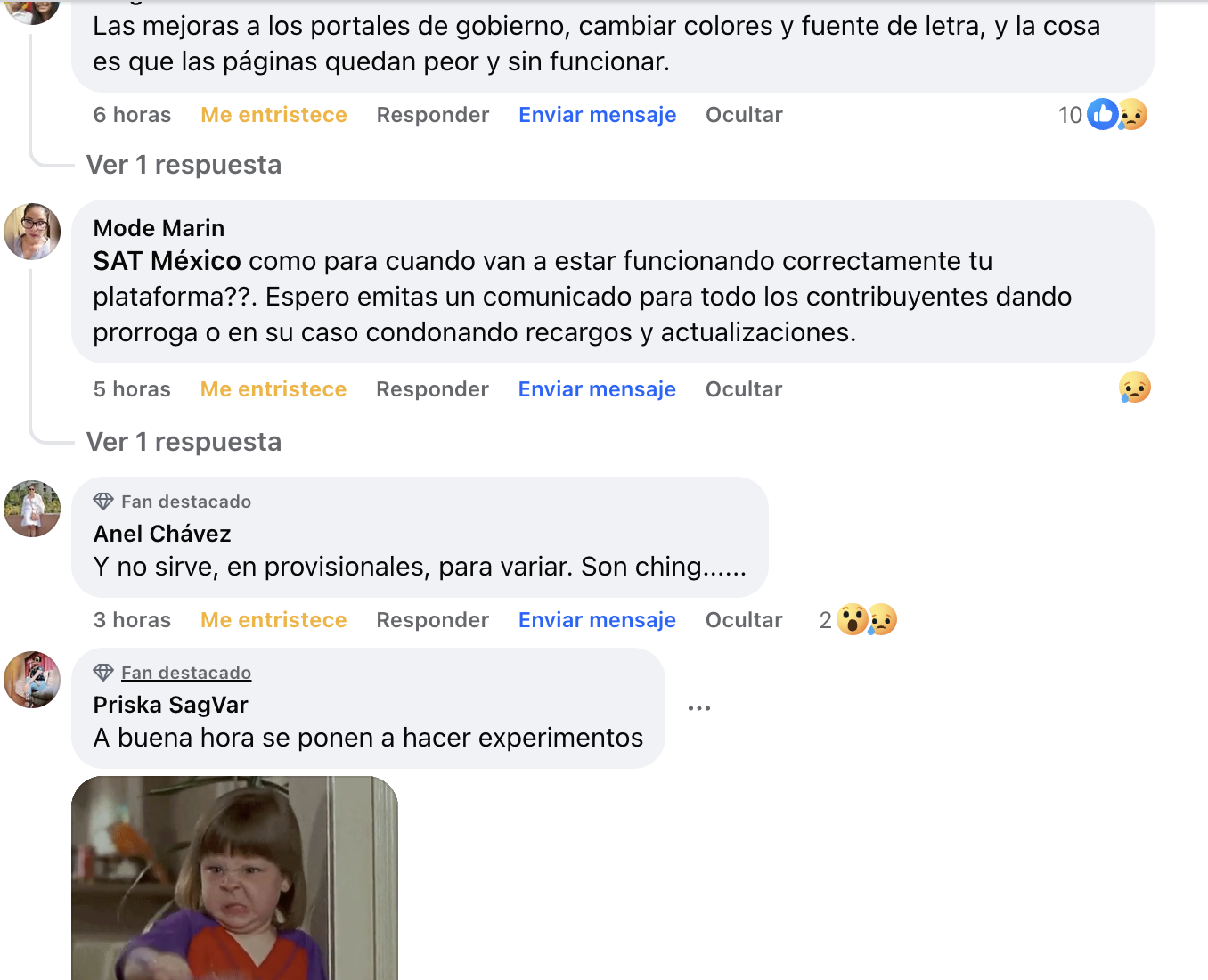
Task: Click Enviar mensaje on Mode Marin's comment
Action: click(597, 389)
